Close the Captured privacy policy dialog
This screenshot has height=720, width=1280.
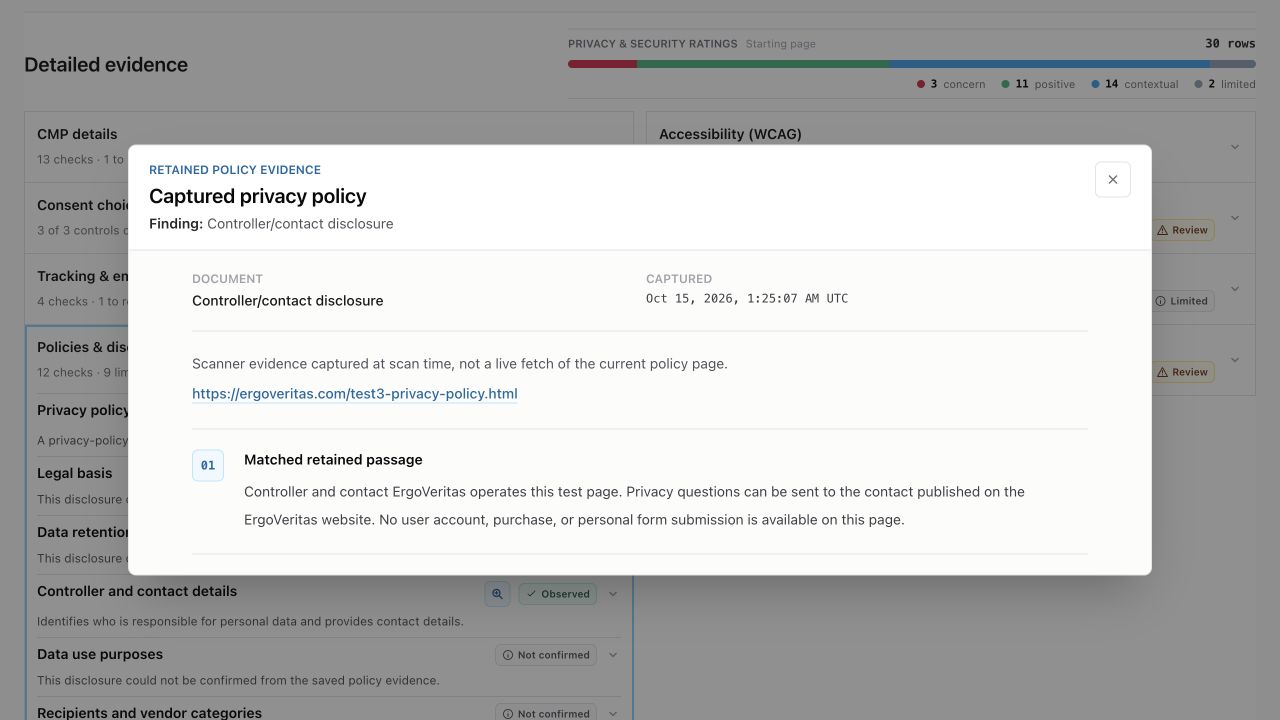(x=1113, y=180)
